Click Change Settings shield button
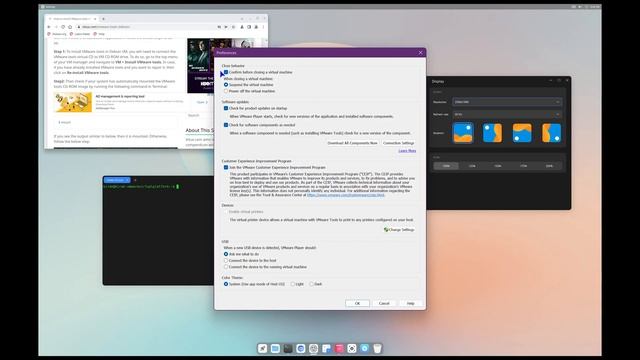This screenshot has height=360, width=640. point(399,230)
